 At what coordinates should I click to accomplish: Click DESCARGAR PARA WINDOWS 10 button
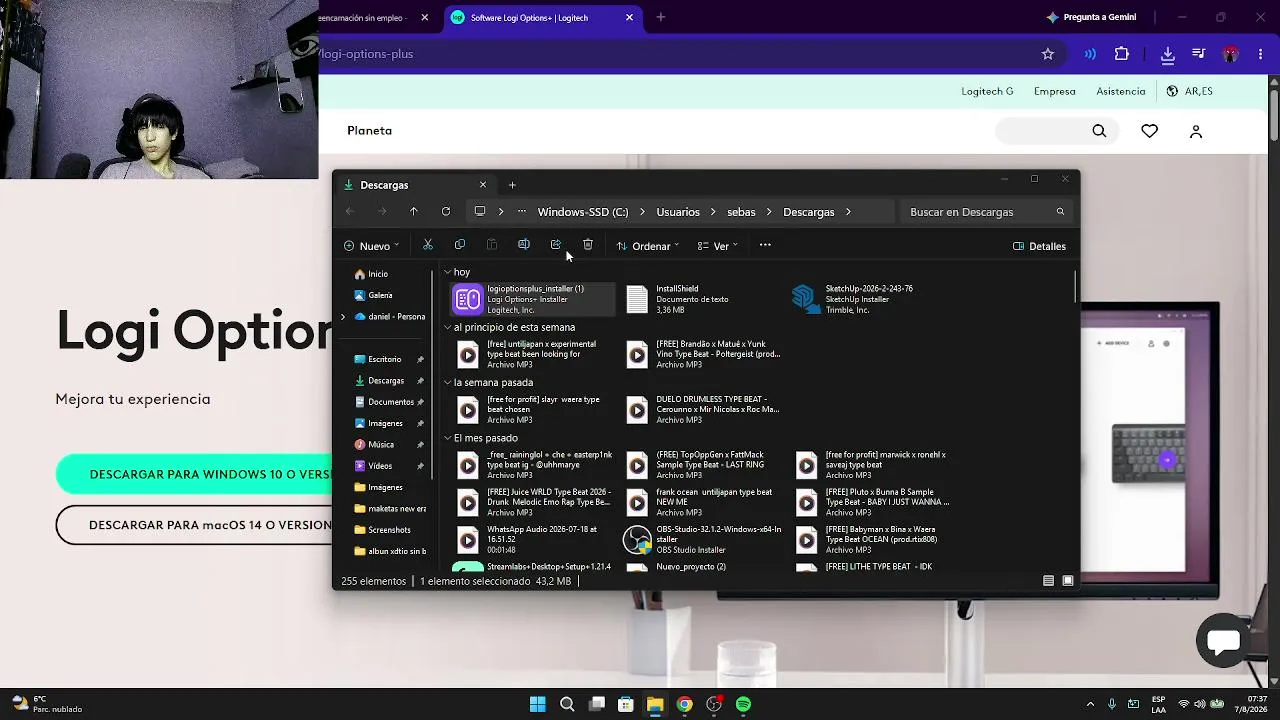[194, 474]
